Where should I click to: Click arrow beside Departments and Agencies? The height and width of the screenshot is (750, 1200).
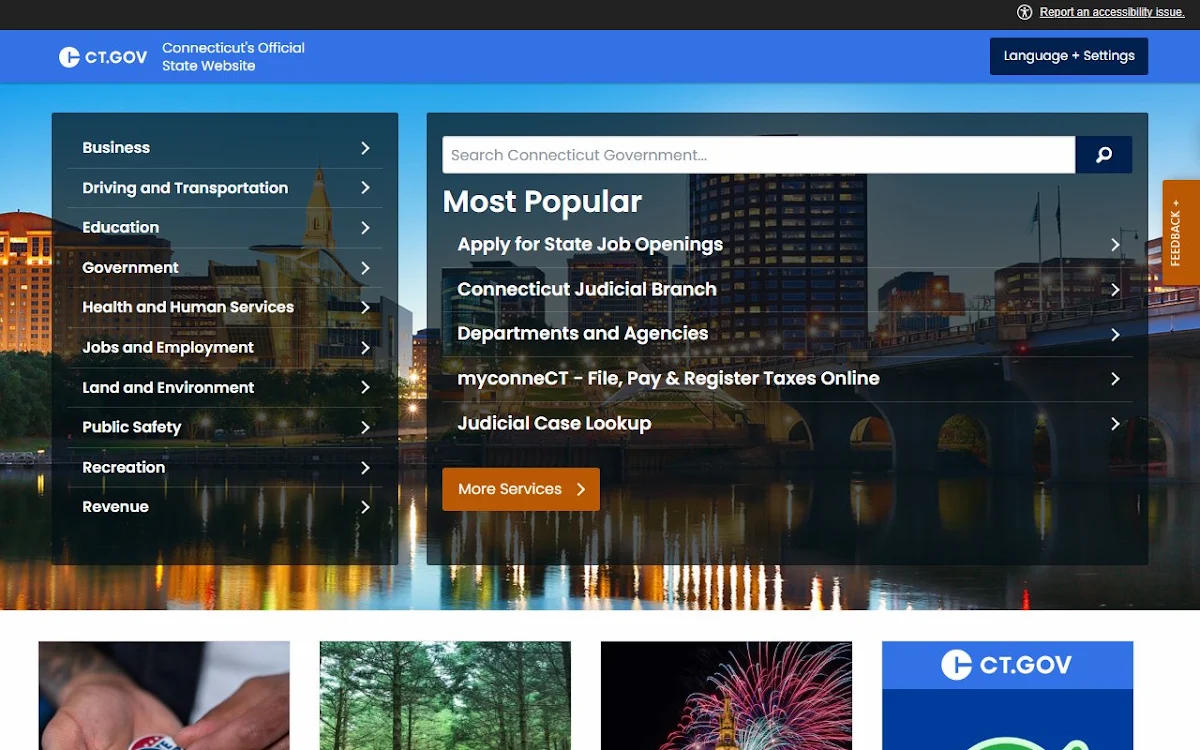click(x=1115, y=334)
